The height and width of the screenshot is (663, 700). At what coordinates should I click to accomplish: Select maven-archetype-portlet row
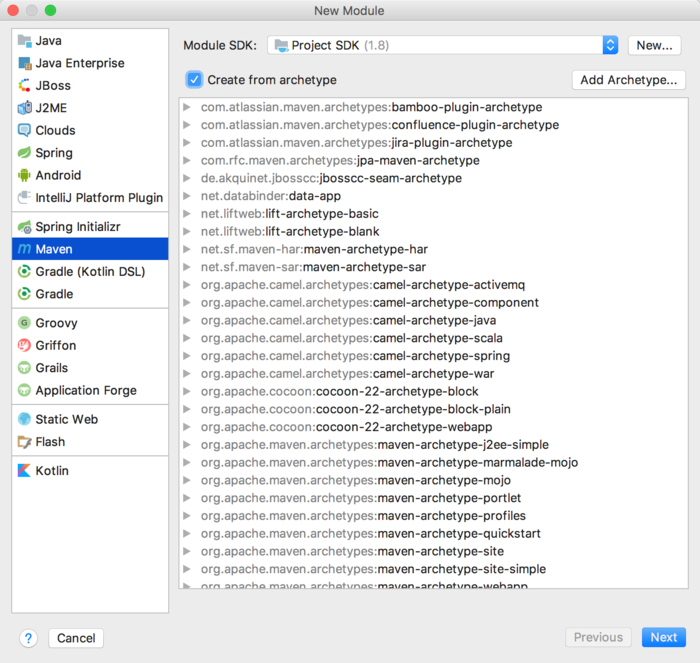(433, 498)
